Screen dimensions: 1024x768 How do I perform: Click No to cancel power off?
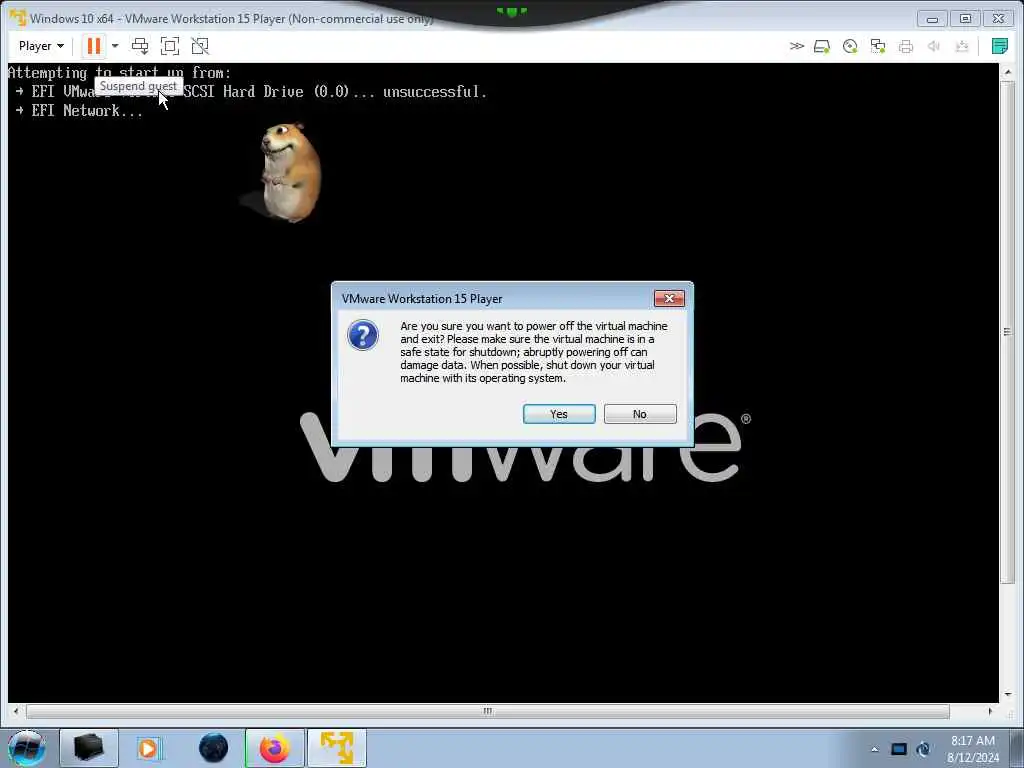(640, 414)
